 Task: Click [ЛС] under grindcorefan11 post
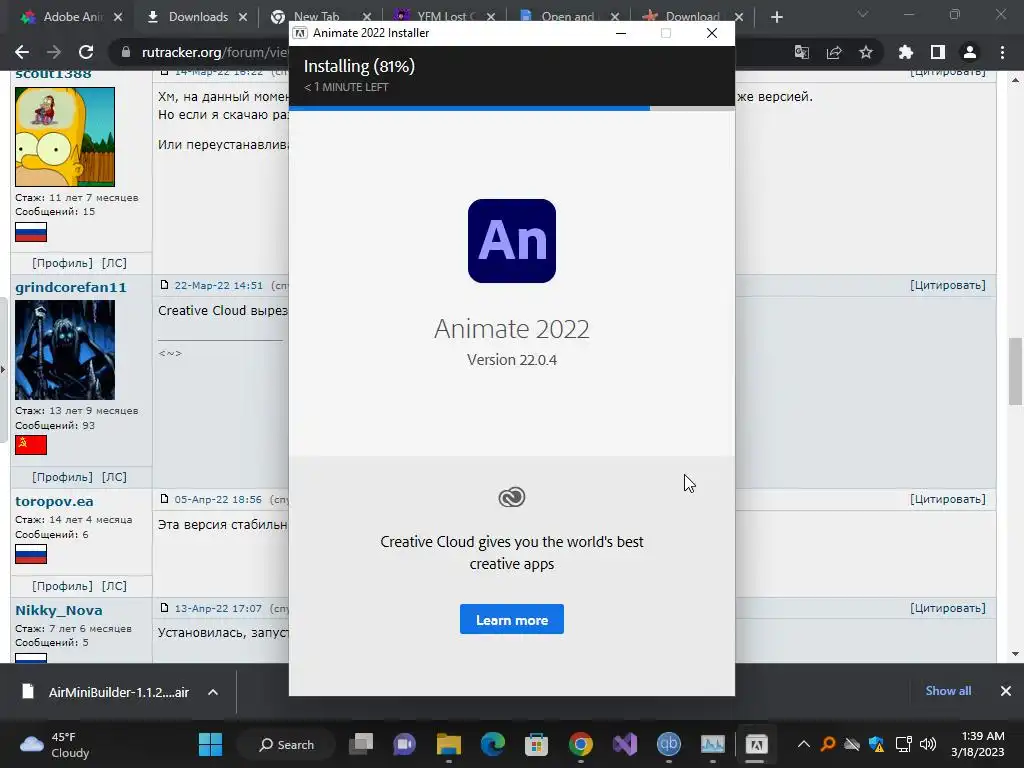click(x=114, y=477)
